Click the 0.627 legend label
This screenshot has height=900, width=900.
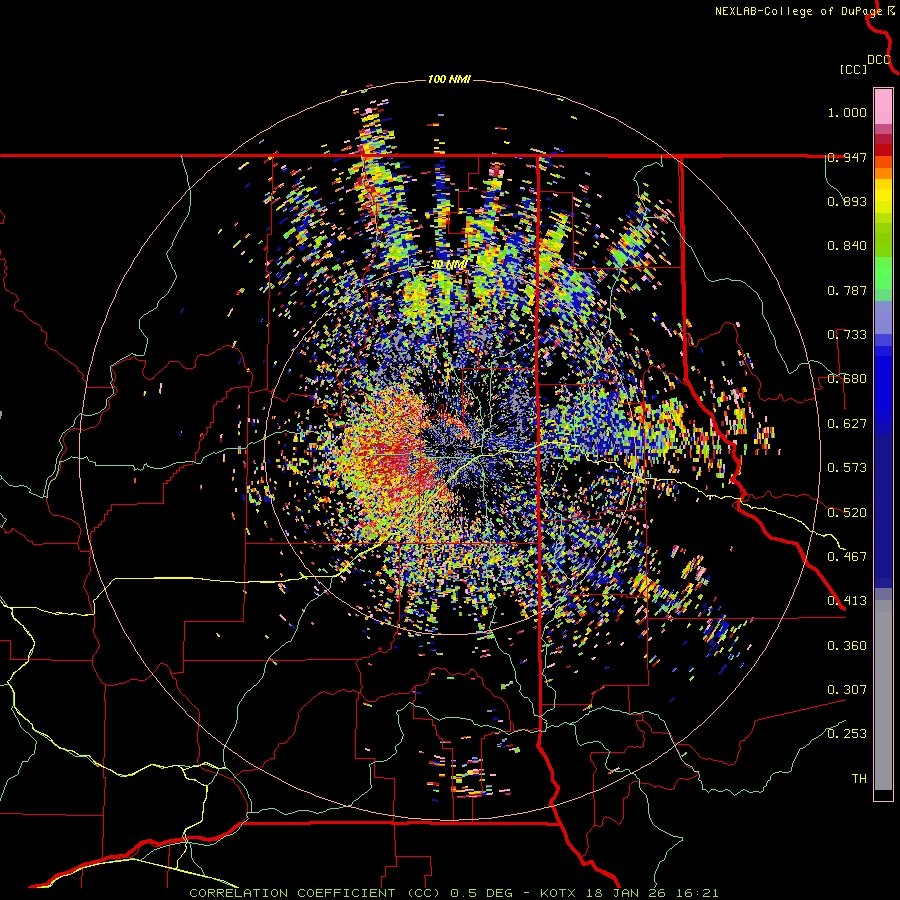pos(847,424)
